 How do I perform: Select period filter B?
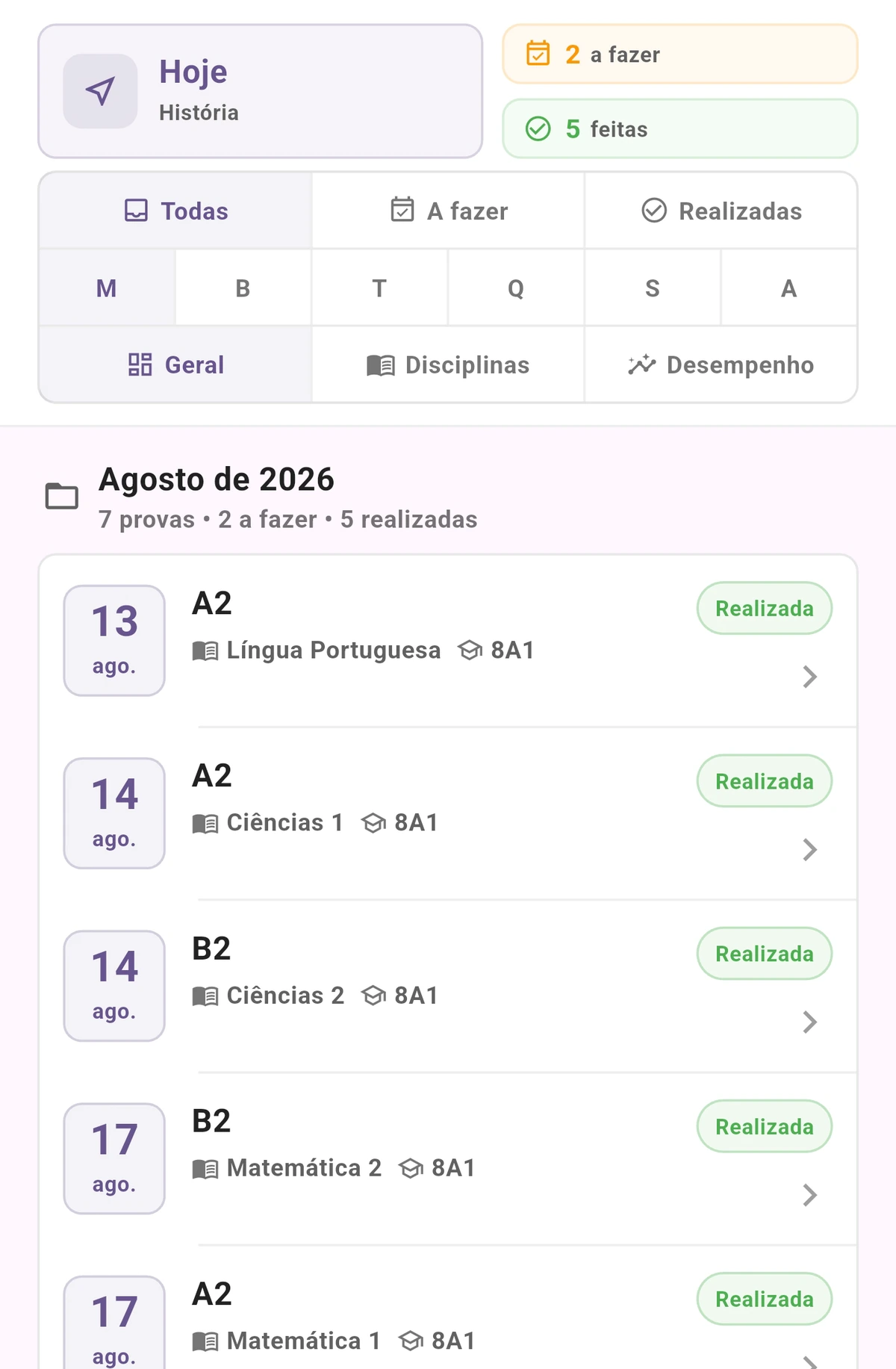[x=243, y=288]
